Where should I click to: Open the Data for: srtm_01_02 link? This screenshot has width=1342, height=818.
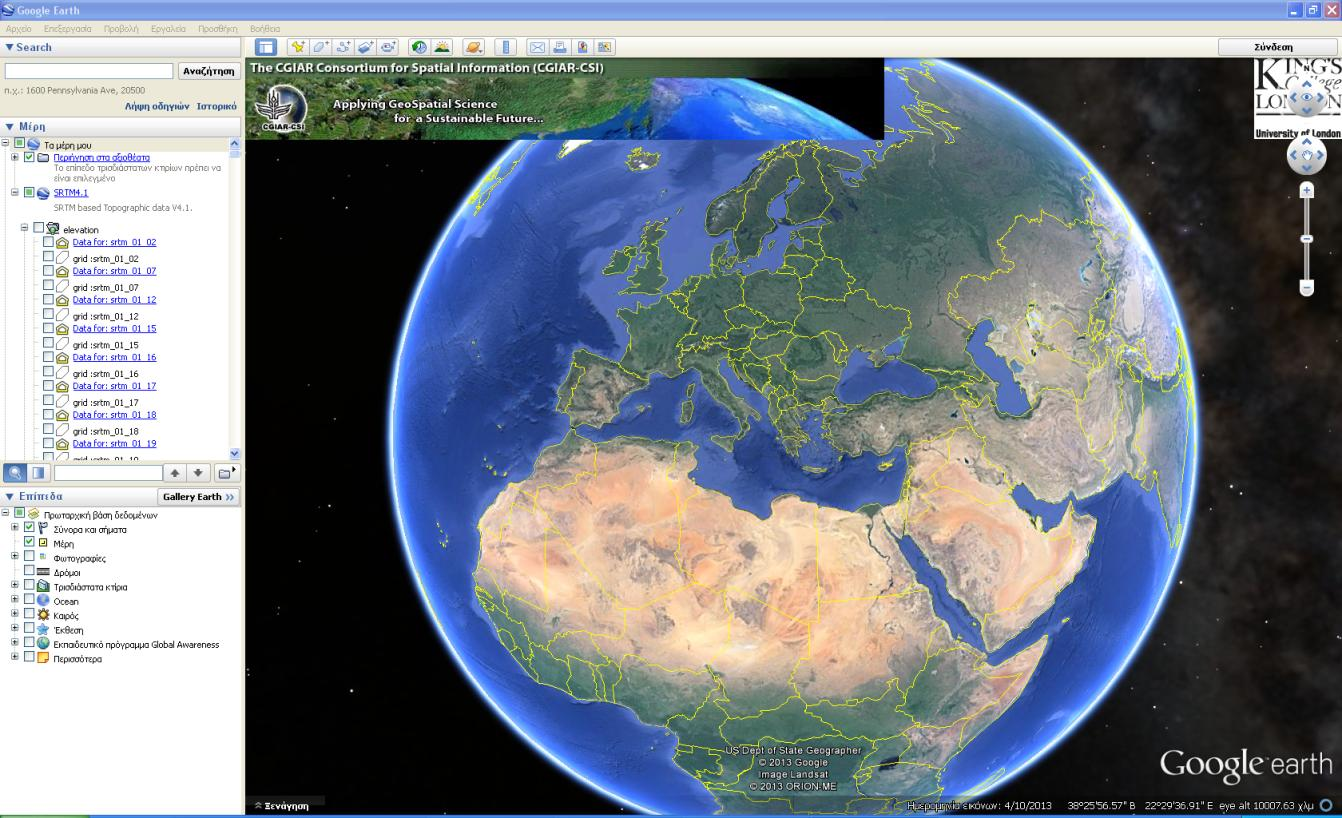click(114, 242)
